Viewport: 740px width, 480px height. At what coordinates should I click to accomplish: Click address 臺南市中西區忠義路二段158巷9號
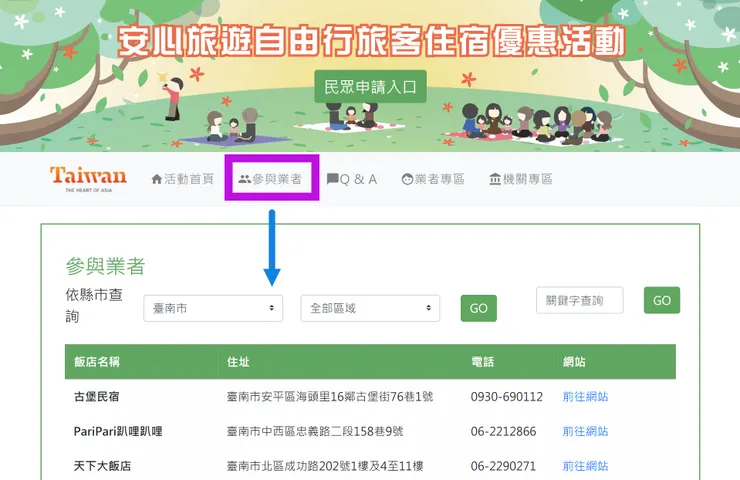pyautogui.click(x=315, y=431)
